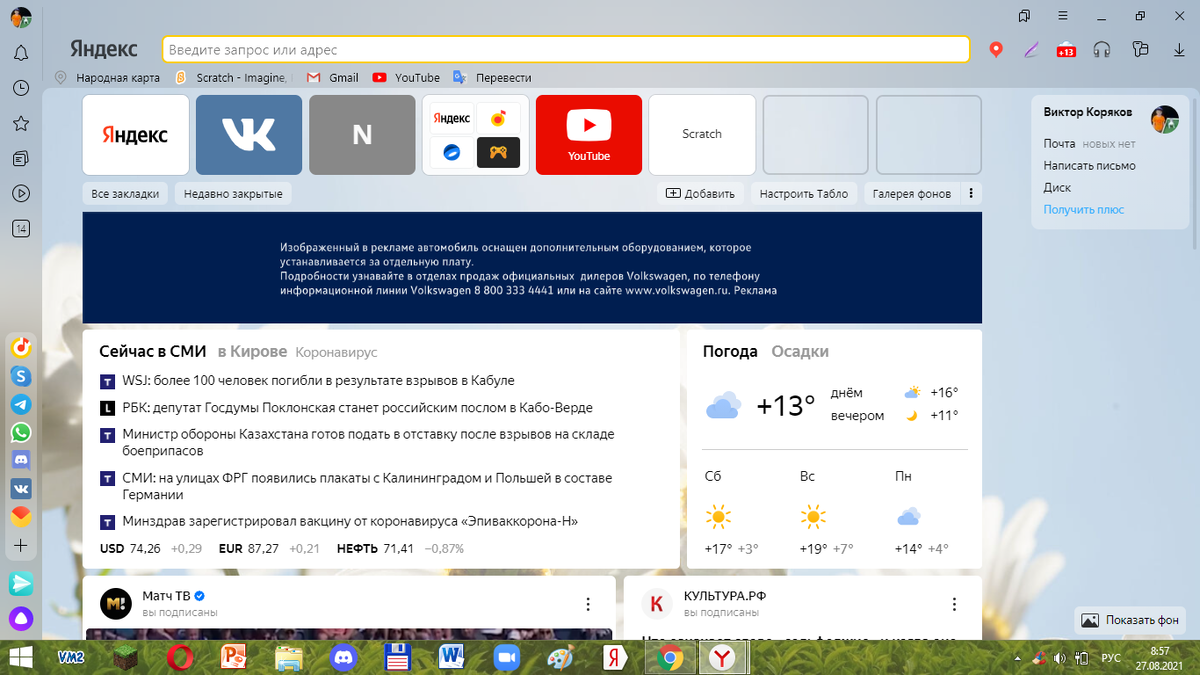Viewport: 1200px width, 675px height.
Task: Open the +13 weather notification icon
Action: (1065, 48)
